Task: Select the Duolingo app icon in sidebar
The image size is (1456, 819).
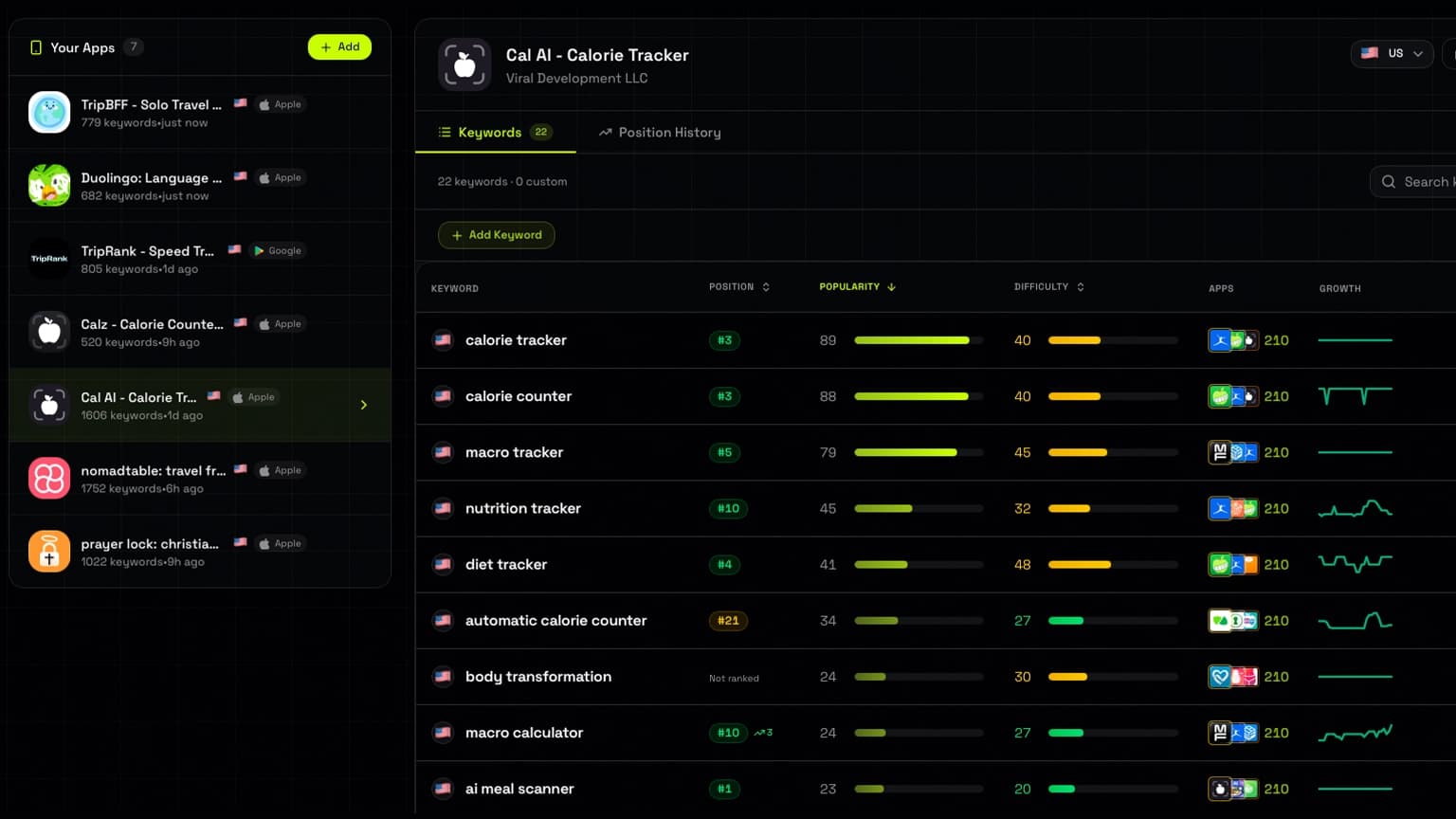Action: click(49, 185)
